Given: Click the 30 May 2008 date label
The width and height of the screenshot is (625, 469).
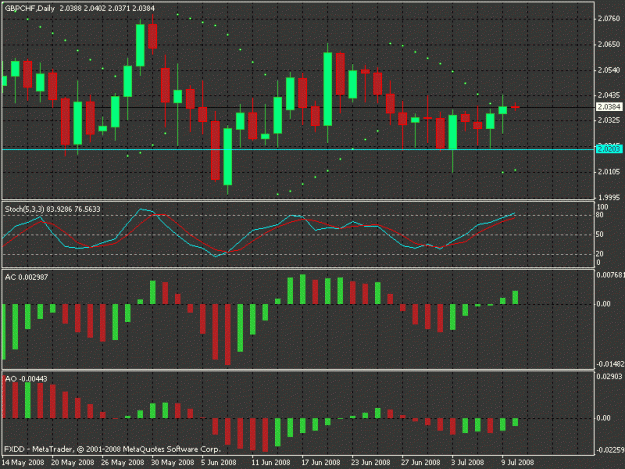Looking at the screenshot, I should pos(173,463).
